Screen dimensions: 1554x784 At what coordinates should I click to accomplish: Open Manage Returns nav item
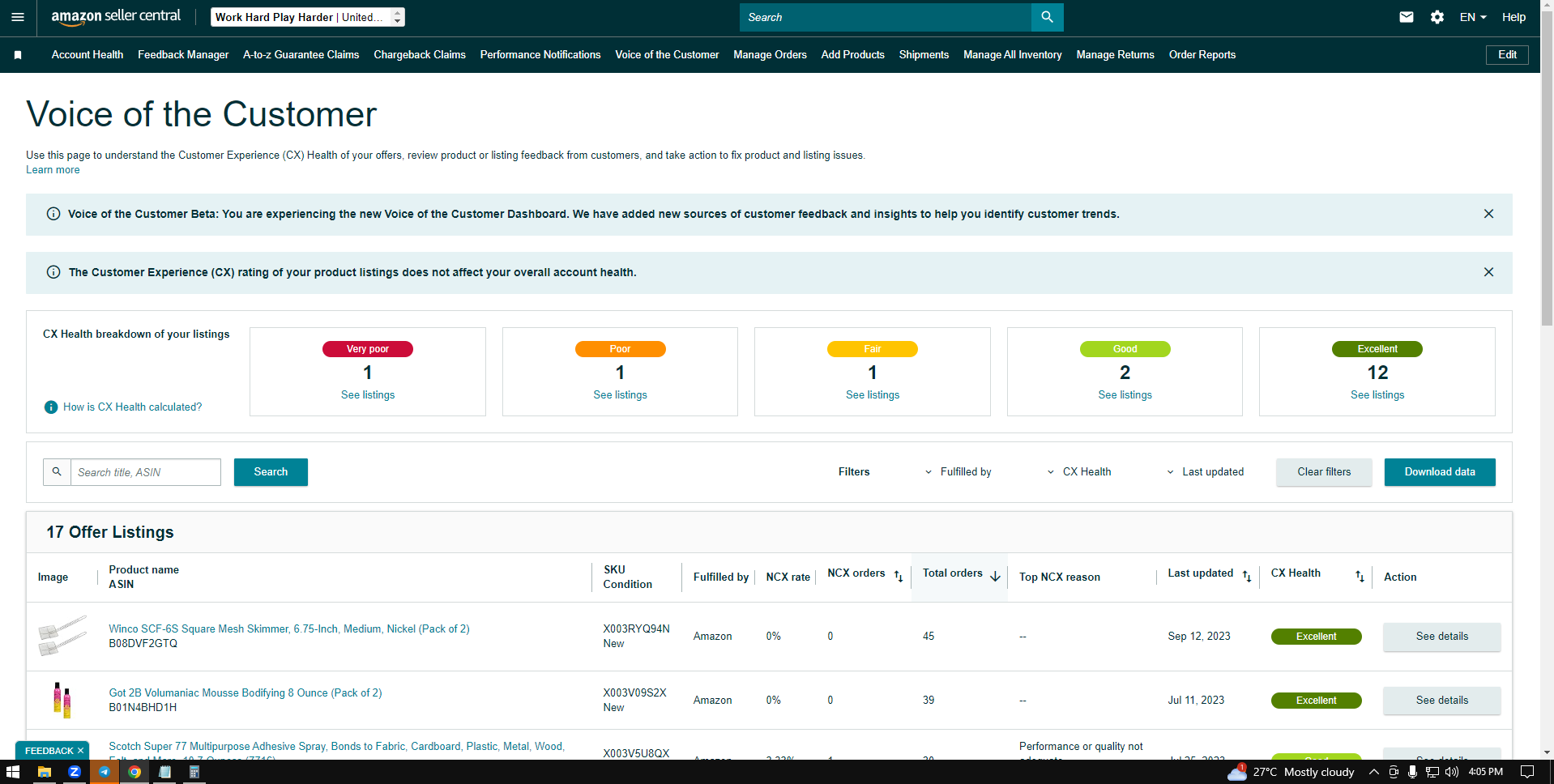1115,55
